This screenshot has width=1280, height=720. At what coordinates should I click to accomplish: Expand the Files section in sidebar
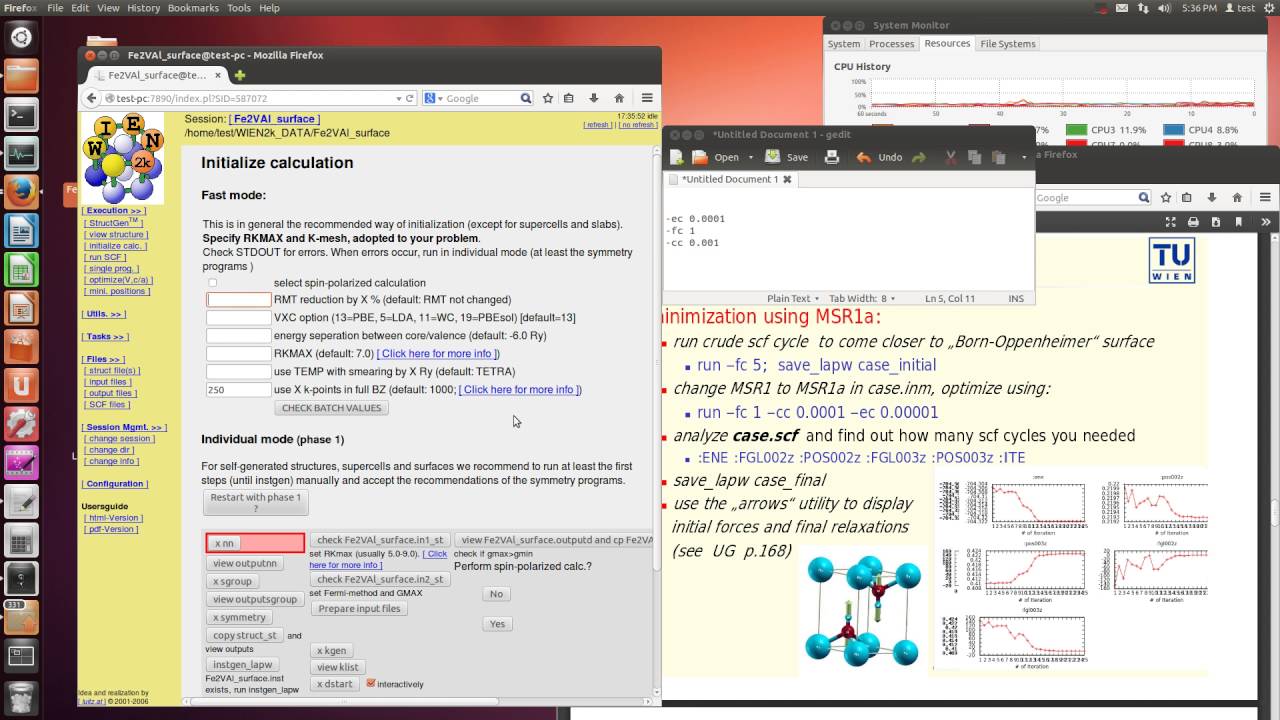[x=103, y=359]
